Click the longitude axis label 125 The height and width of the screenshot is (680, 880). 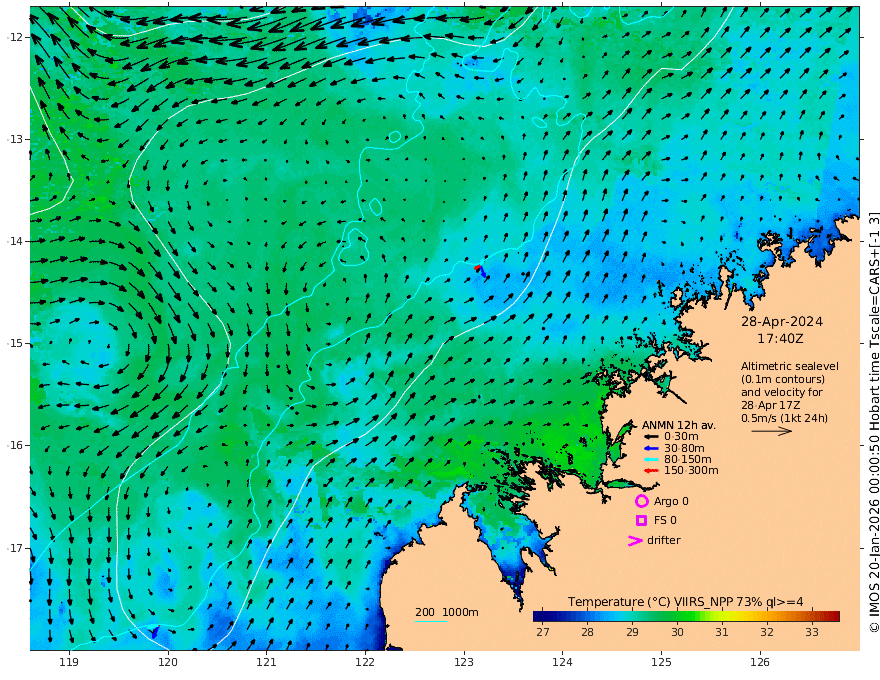pyautogui.click(x=661, y=662)
